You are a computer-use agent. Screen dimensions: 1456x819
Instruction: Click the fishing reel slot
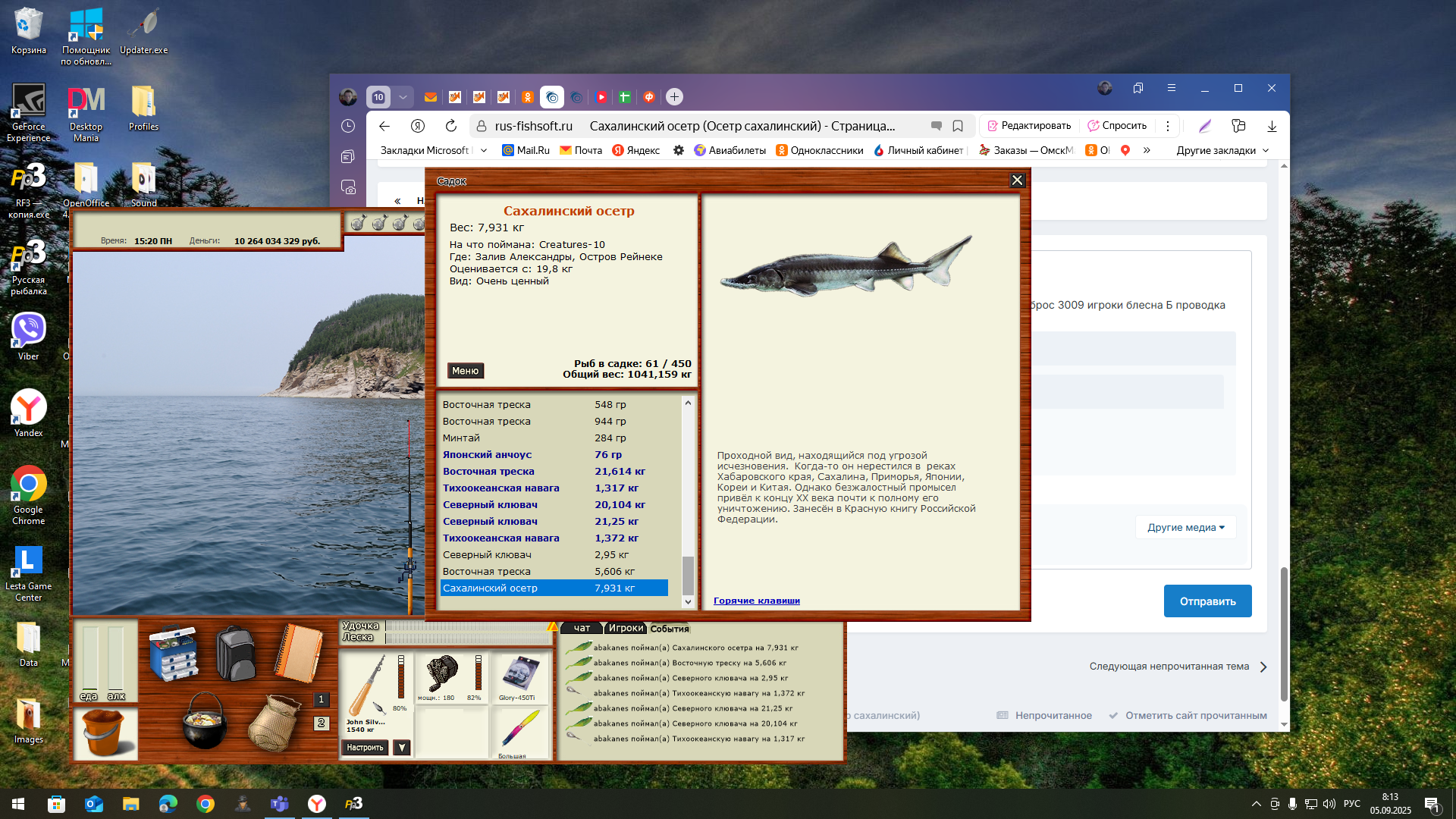[442, 673]
